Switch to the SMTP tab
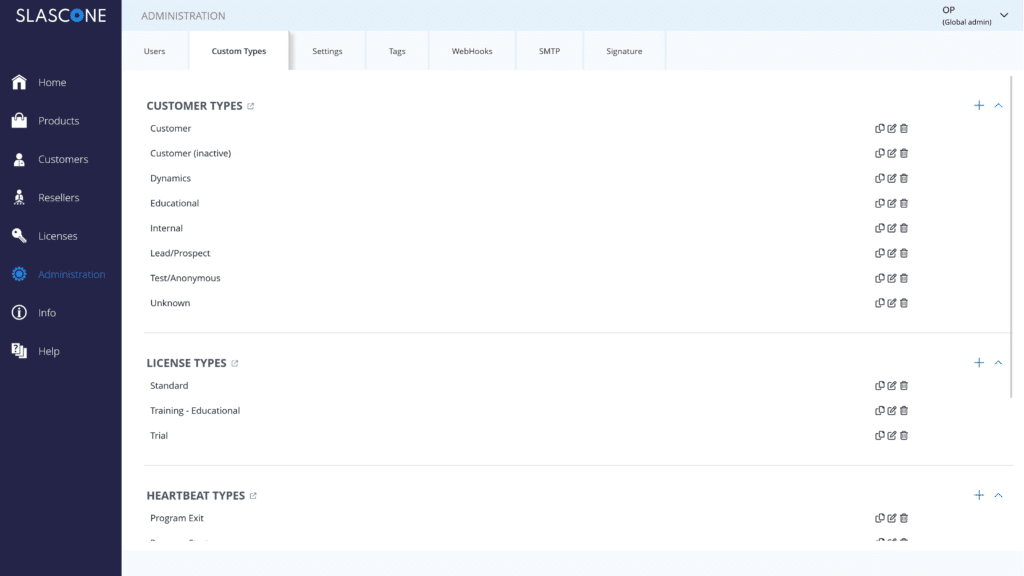This screenshot has height=576, width=1024. coord(549,51)
